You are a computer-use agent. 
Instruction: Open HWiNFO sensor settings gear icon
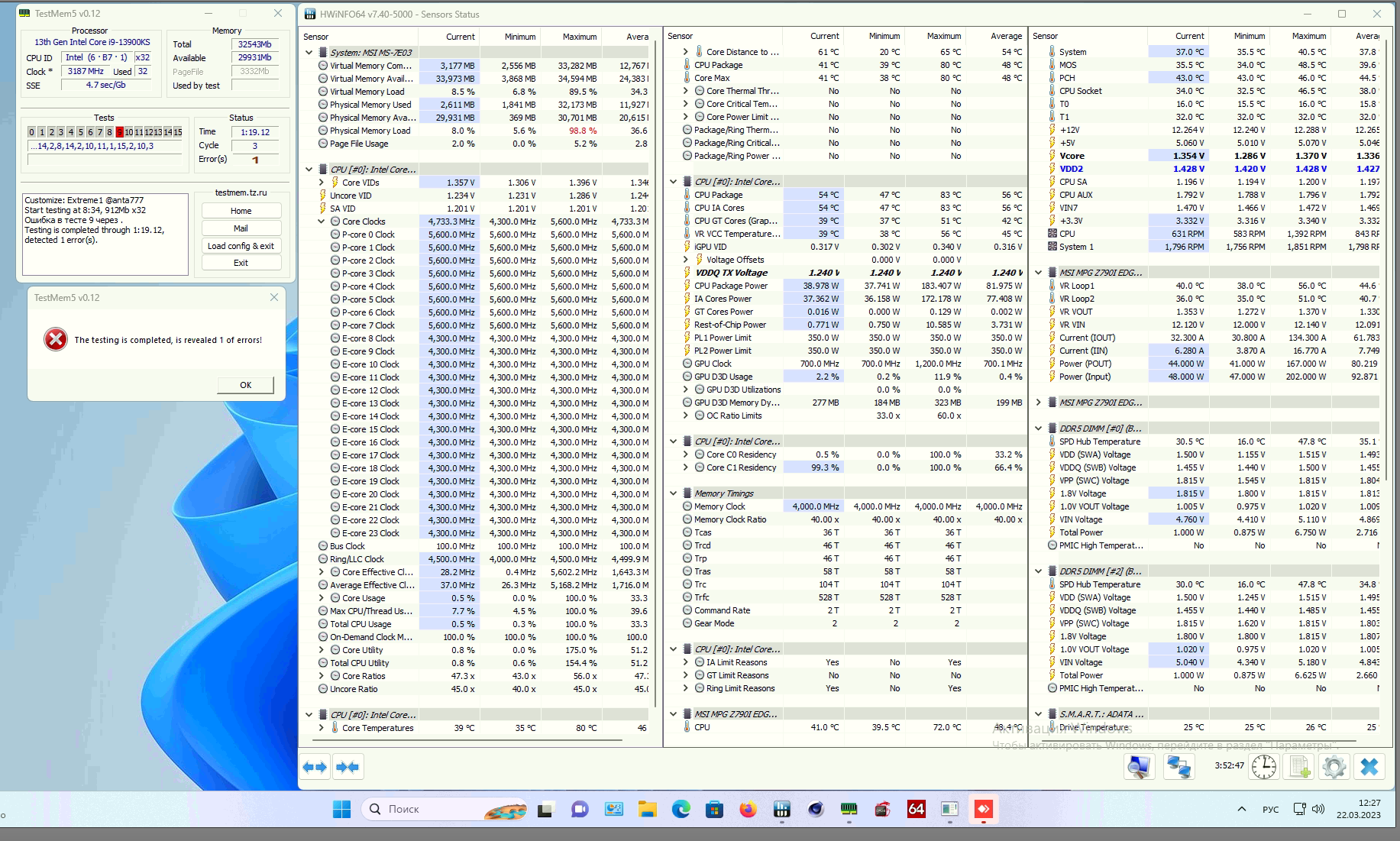click(x=1334, y=766)
